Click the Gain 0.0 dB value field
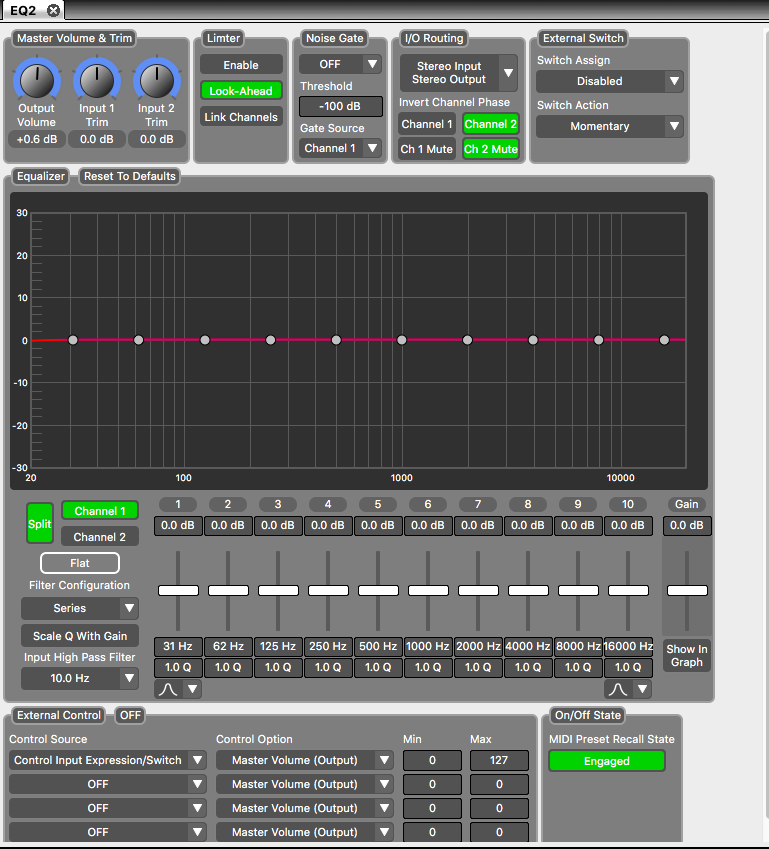Image resolution: width=769 pixels, height=849 pixels. tap(687, 525)
